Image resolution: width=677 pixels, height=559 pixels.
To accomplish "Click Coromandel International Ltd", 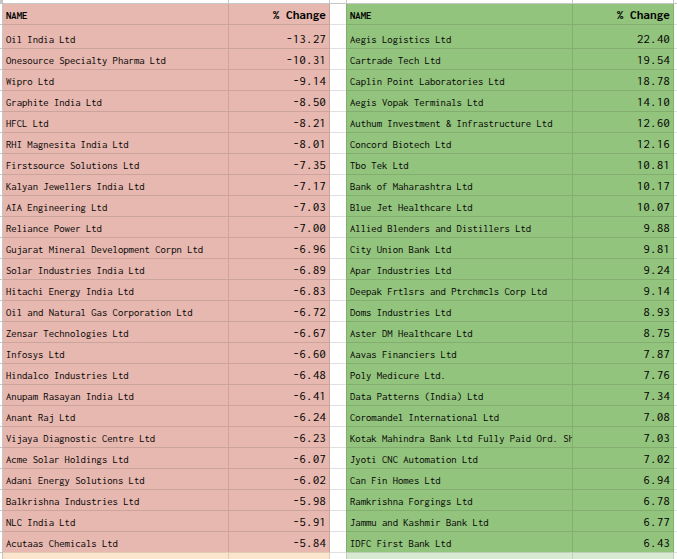I will (459, 418).
